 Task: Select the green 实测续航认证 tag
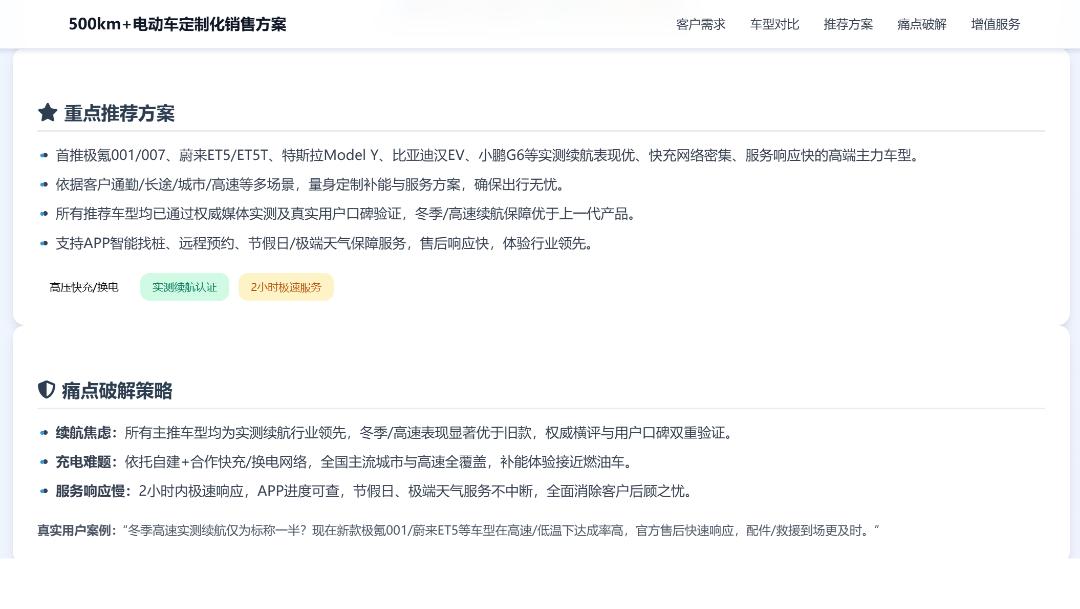click(x=185, y=287)
